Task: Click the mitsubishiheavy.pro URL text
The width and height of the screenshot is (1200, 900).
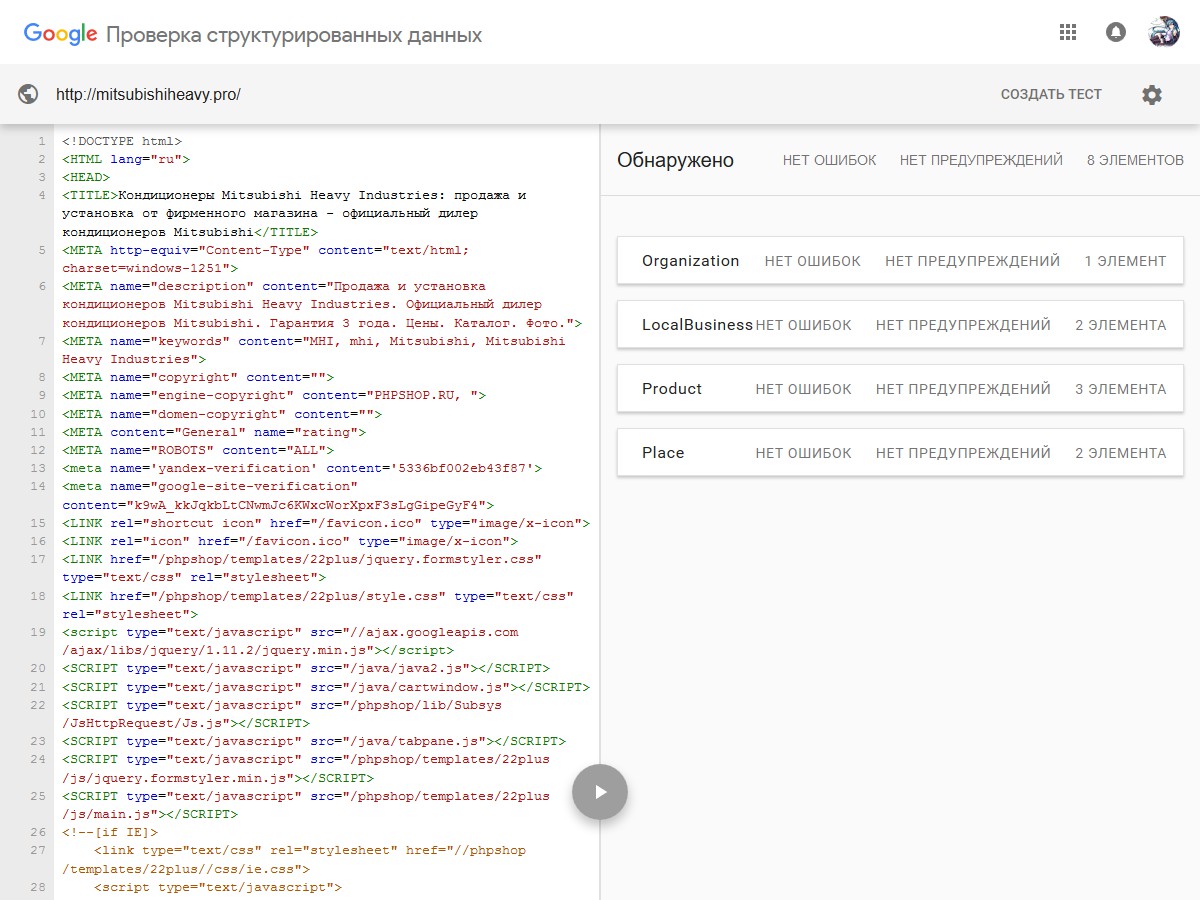Action: point(148,95)
